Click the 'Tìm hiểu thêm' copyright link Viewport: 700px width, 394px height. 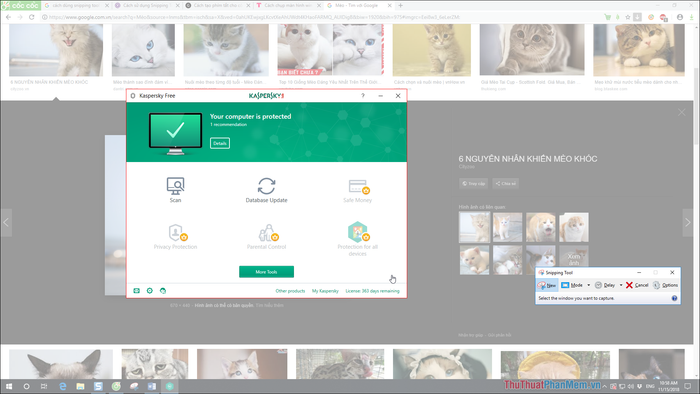pyautogui.click(x=270, y=306)
